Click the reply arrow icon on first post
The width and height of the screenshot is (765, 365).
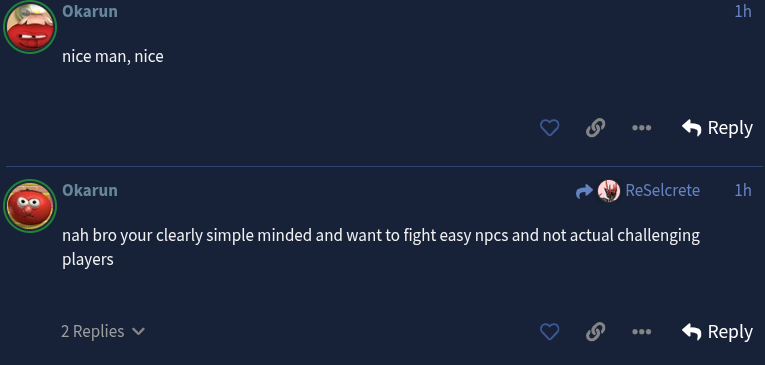click(691, 128)
